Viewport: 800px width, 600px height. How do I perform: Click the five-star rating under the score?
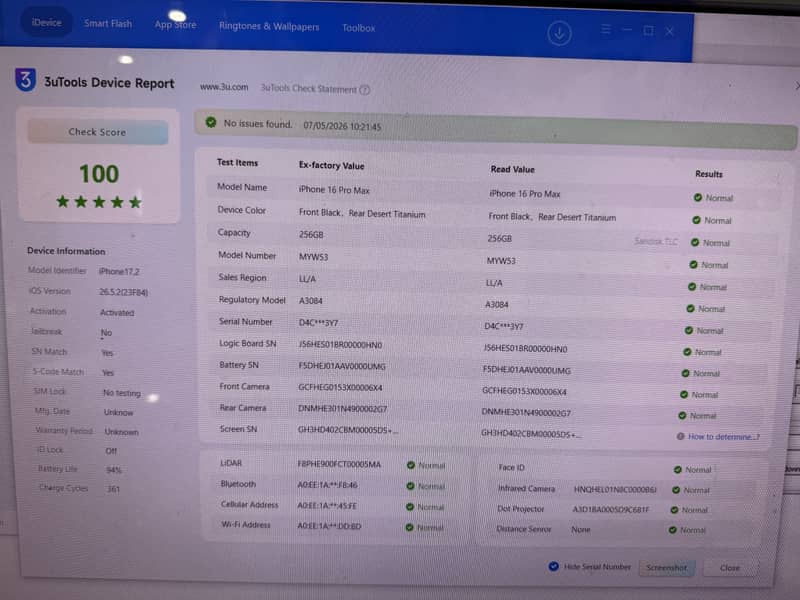[99, 202]
